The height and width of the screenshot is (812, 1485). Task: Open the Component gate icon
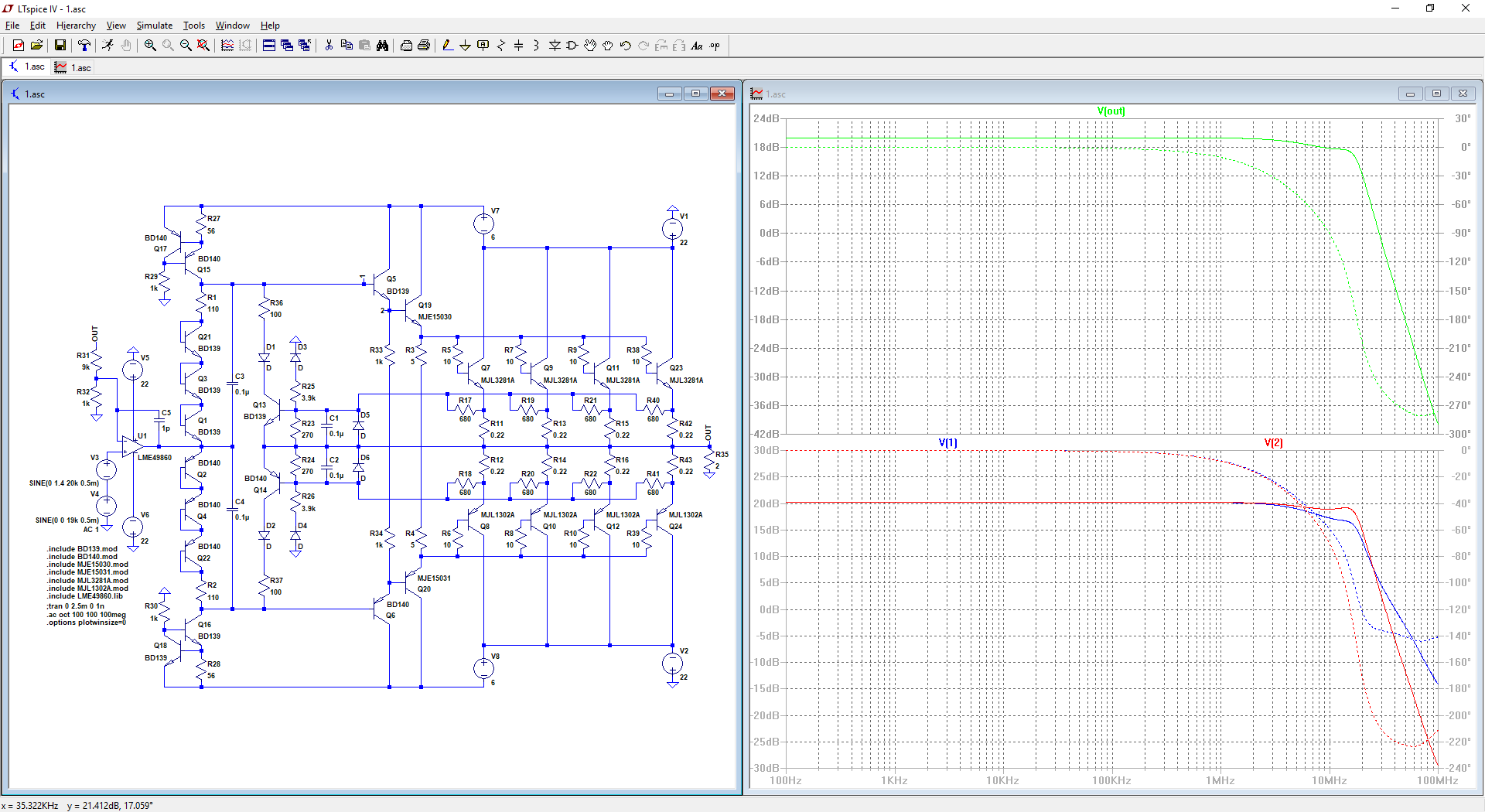click(572, 46)
